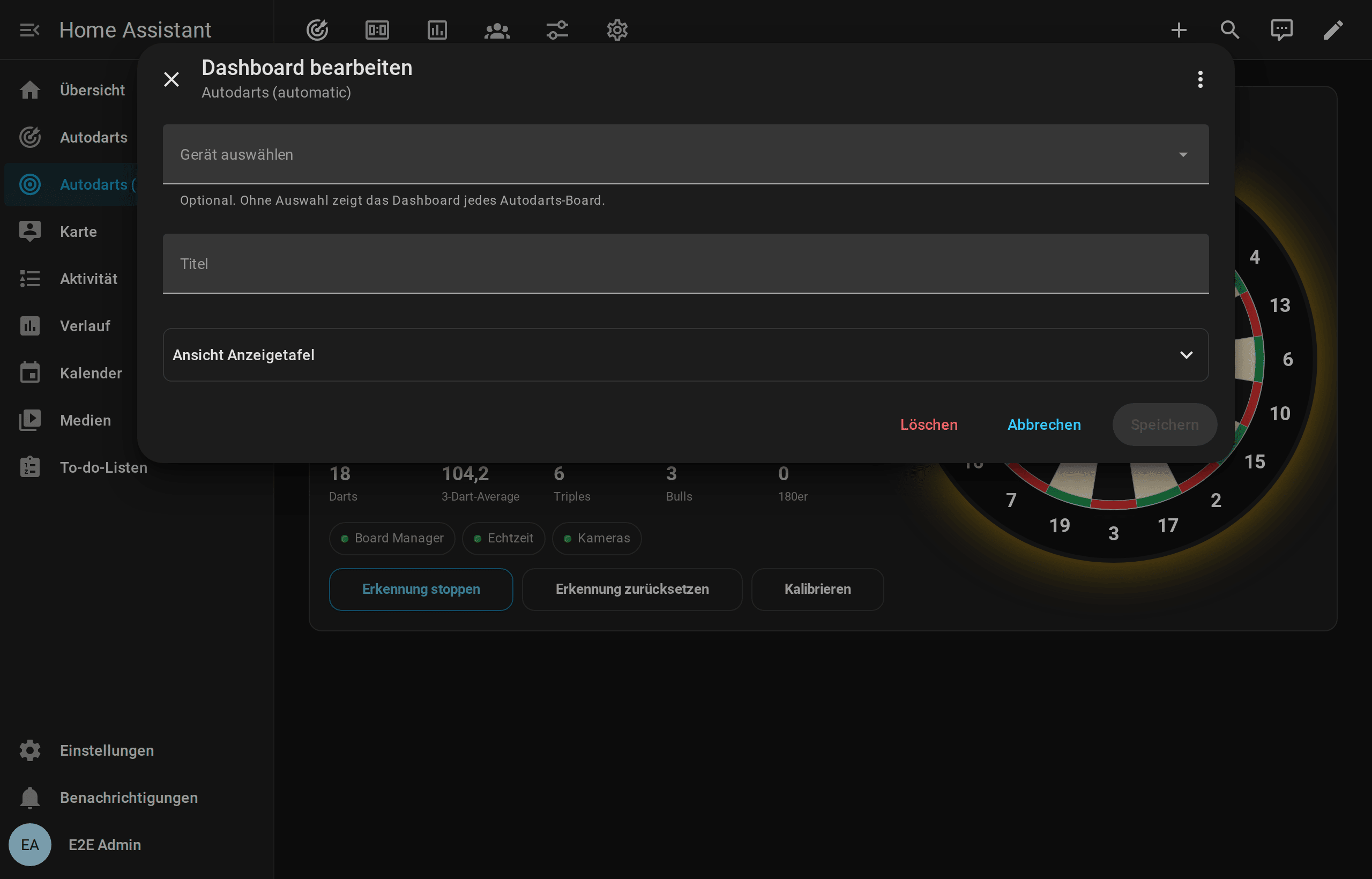Click the Abbrechen button

point(1044,424)
